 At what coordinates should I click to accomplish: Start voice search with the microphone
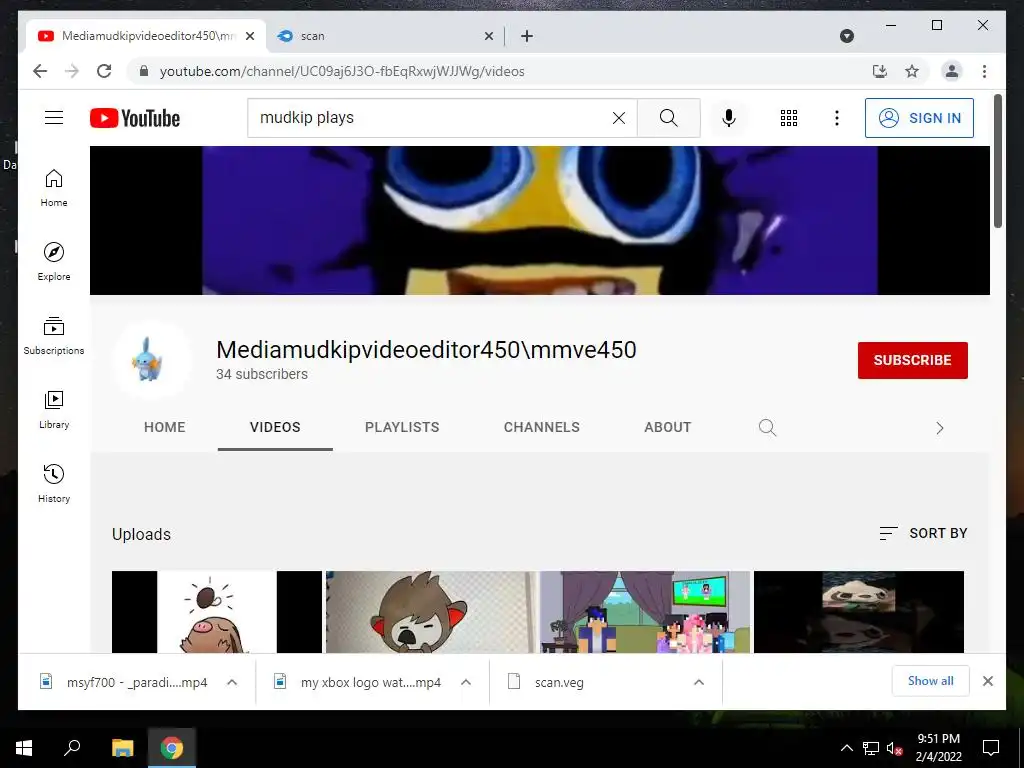729,118
